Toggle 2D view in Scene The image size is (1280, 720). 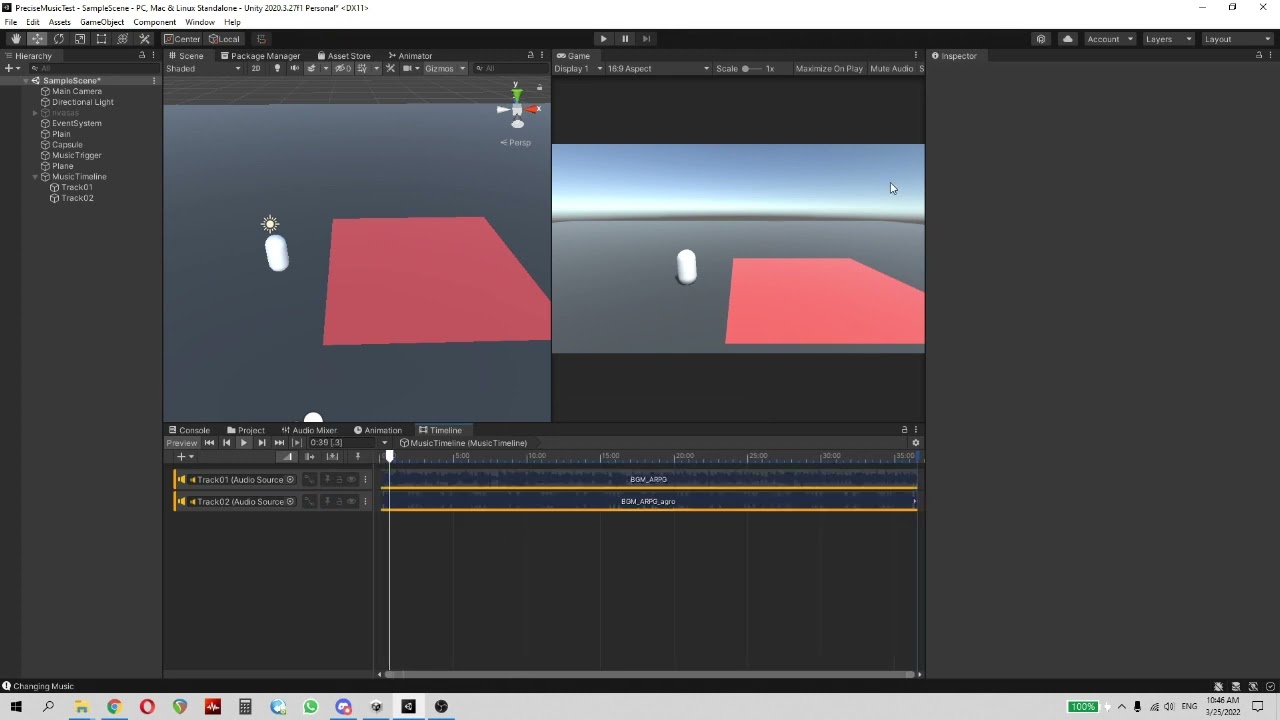(256, 69)
